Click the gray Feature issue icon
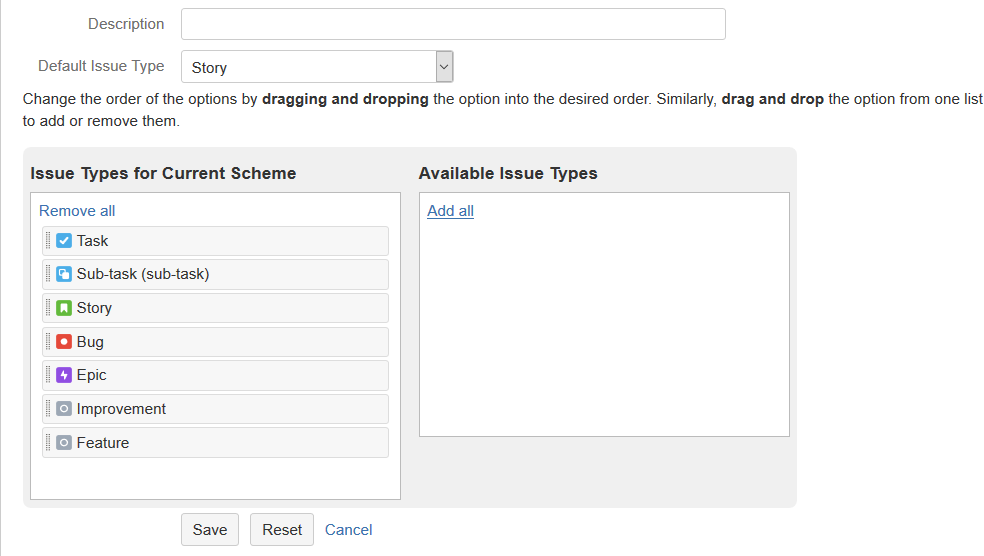 pos(64,443)
